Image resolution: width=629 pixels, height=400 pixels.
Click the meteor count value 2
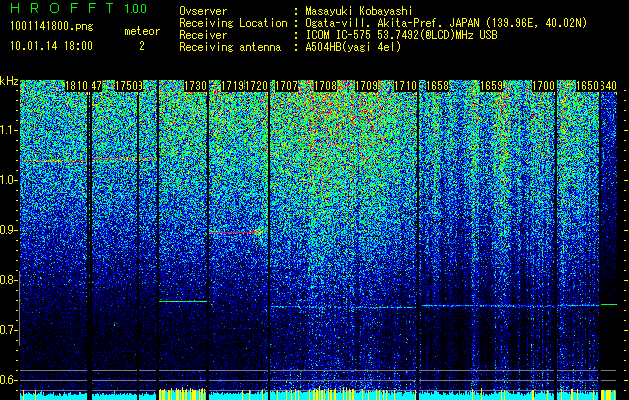[x=142, y=46]
